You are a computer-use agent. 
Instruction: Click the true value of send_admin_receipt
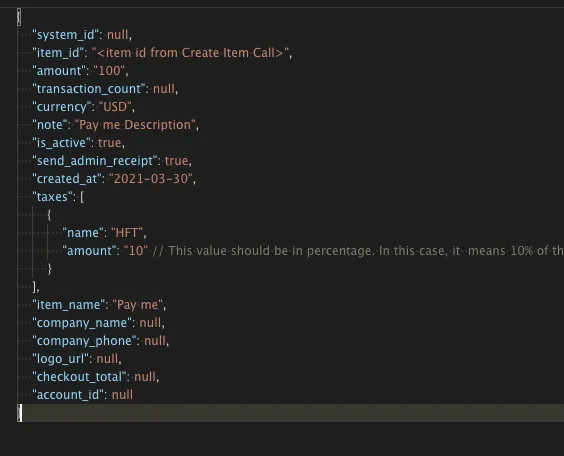pos(176,161)
